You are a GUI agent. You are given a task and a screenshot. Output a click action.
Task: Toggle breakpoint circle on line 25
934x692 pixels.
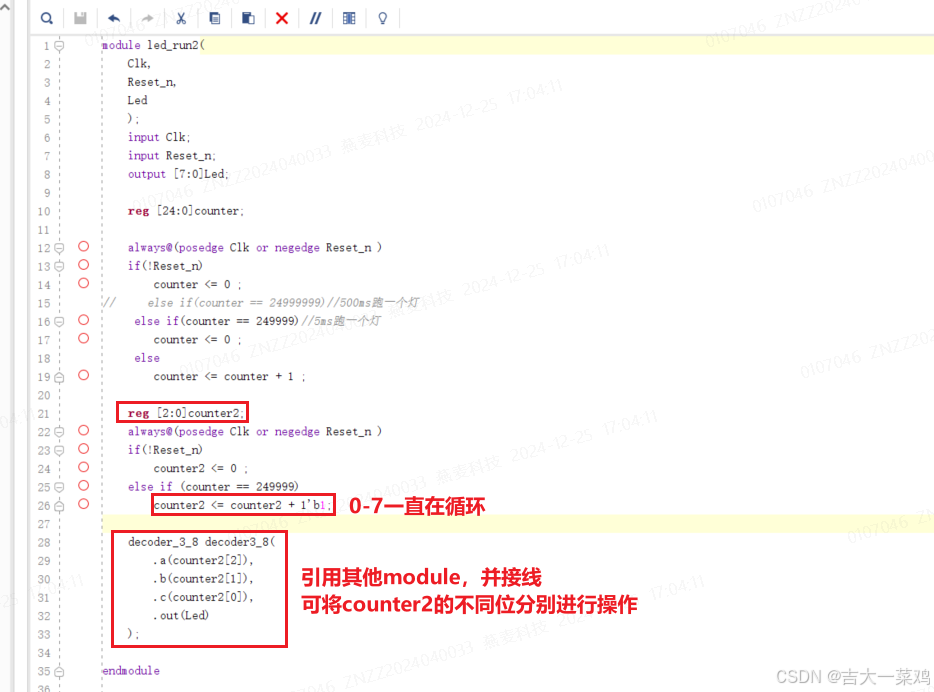tap(83, 485)
